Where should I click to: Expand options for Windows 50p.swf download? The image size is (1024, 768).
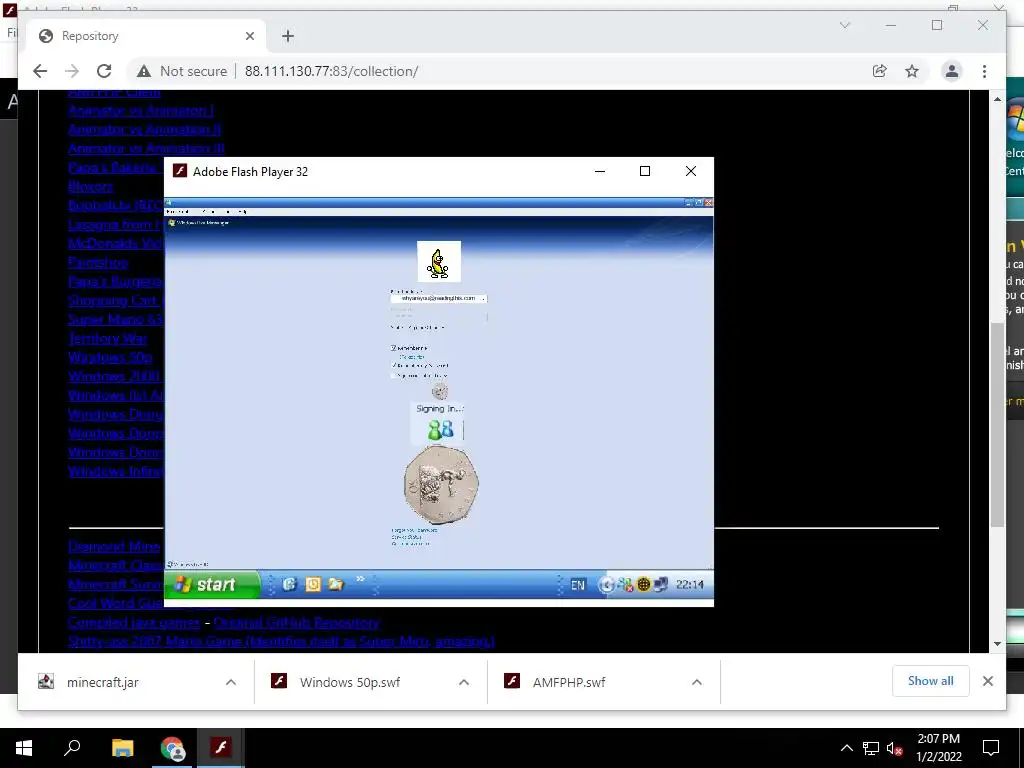coord(464,682)
